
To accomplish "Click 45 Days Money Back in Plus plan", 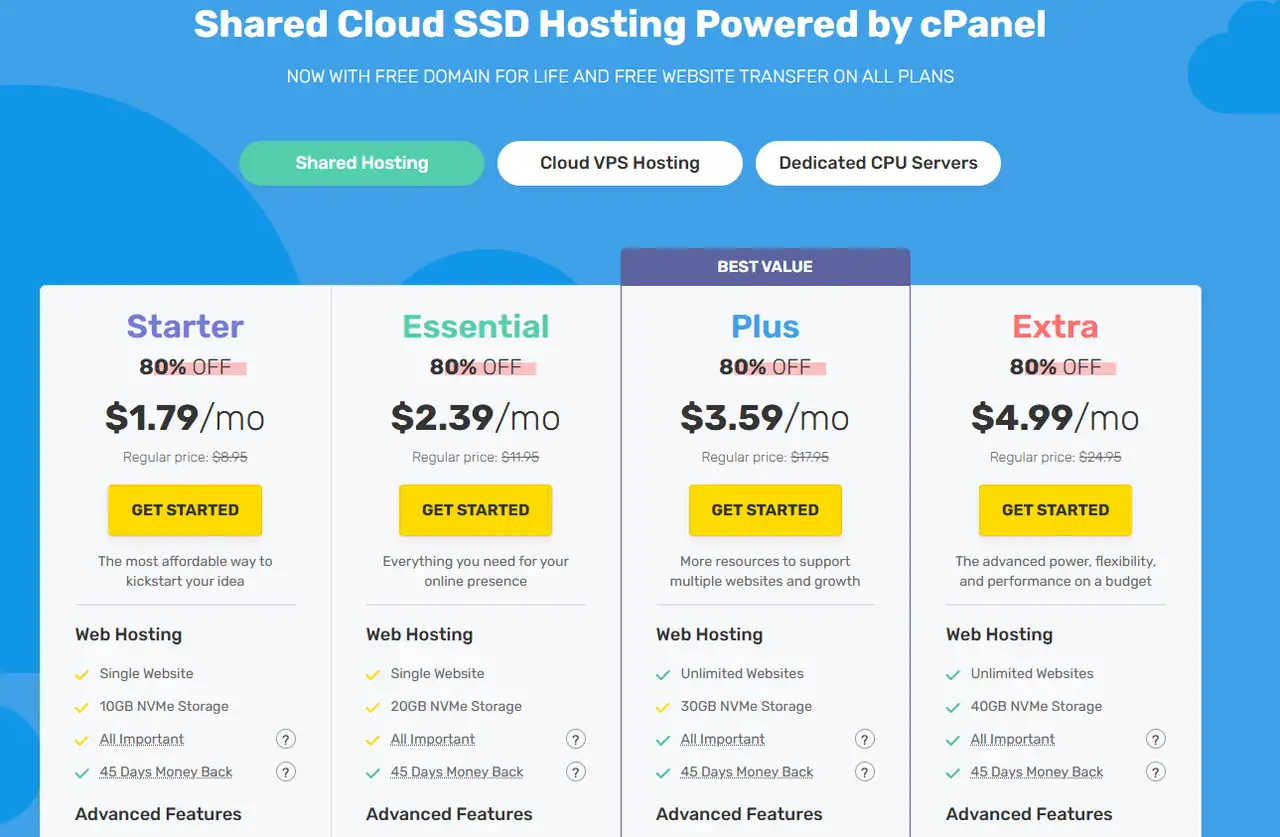I will coord(747,772).
